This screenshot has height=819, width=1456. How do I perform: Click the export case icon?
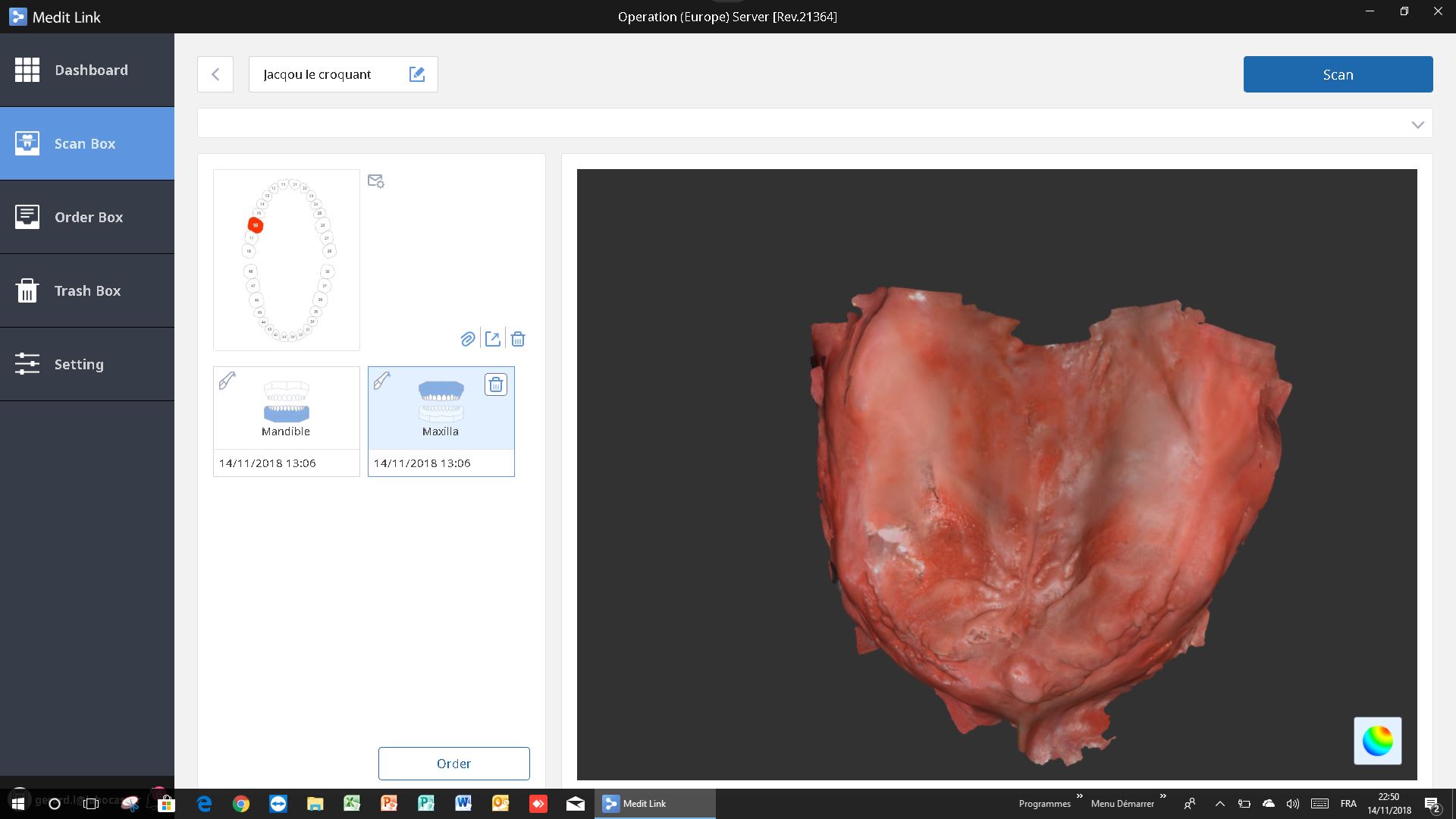493,339
